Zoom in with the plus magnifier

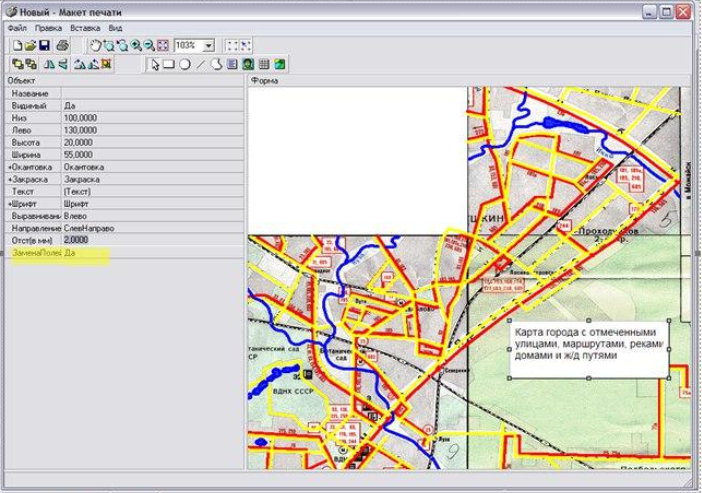(x=136, y=45)
